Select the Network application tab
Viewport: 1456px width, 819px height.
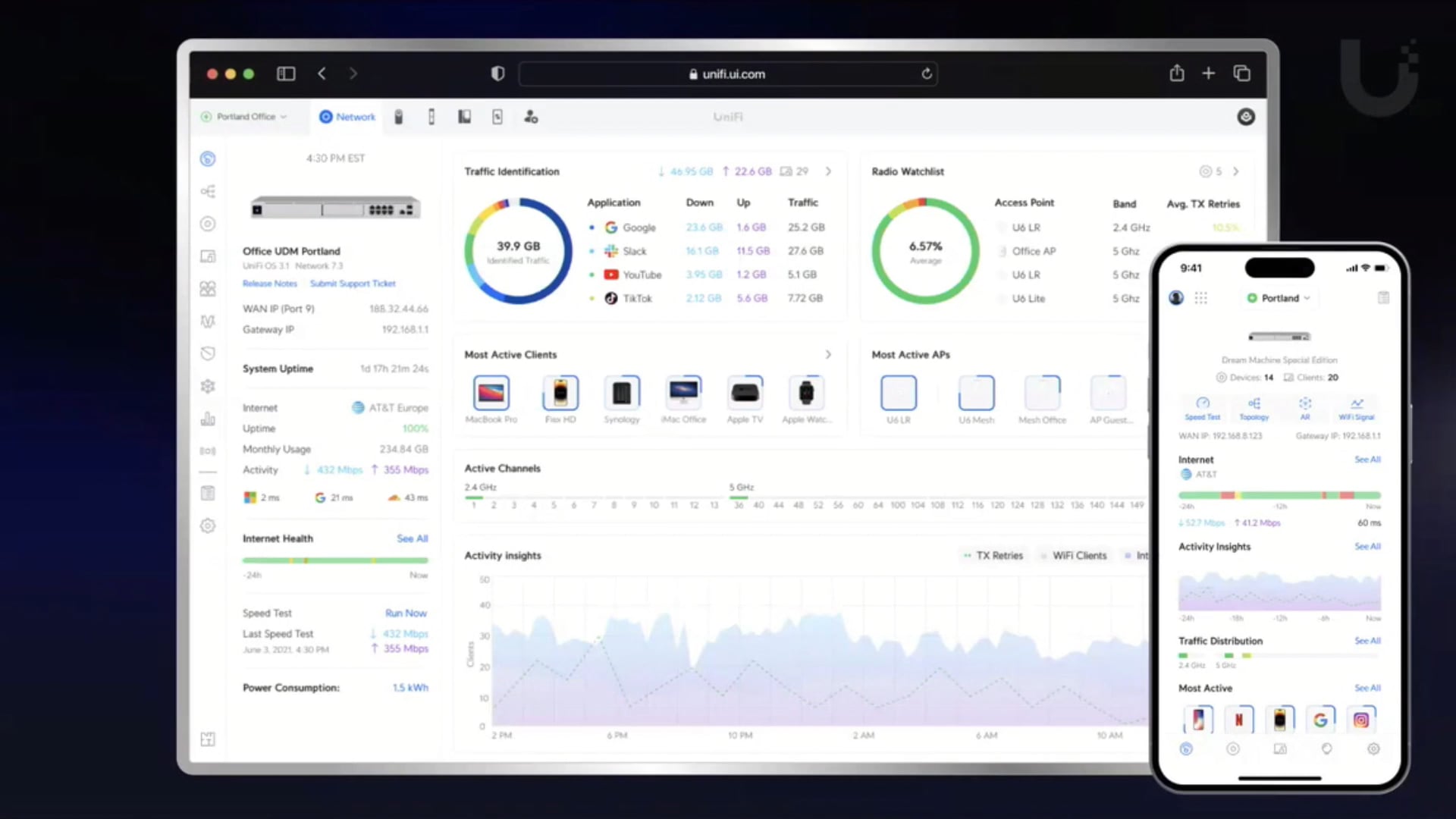pos(347,117)
